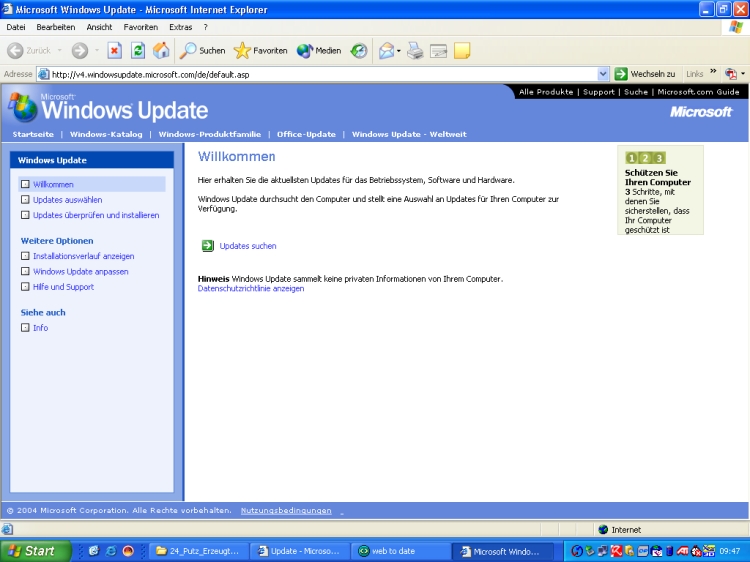750x562 pixels.
Task: Click Support in the top black bar
Action: click(598, 92)
